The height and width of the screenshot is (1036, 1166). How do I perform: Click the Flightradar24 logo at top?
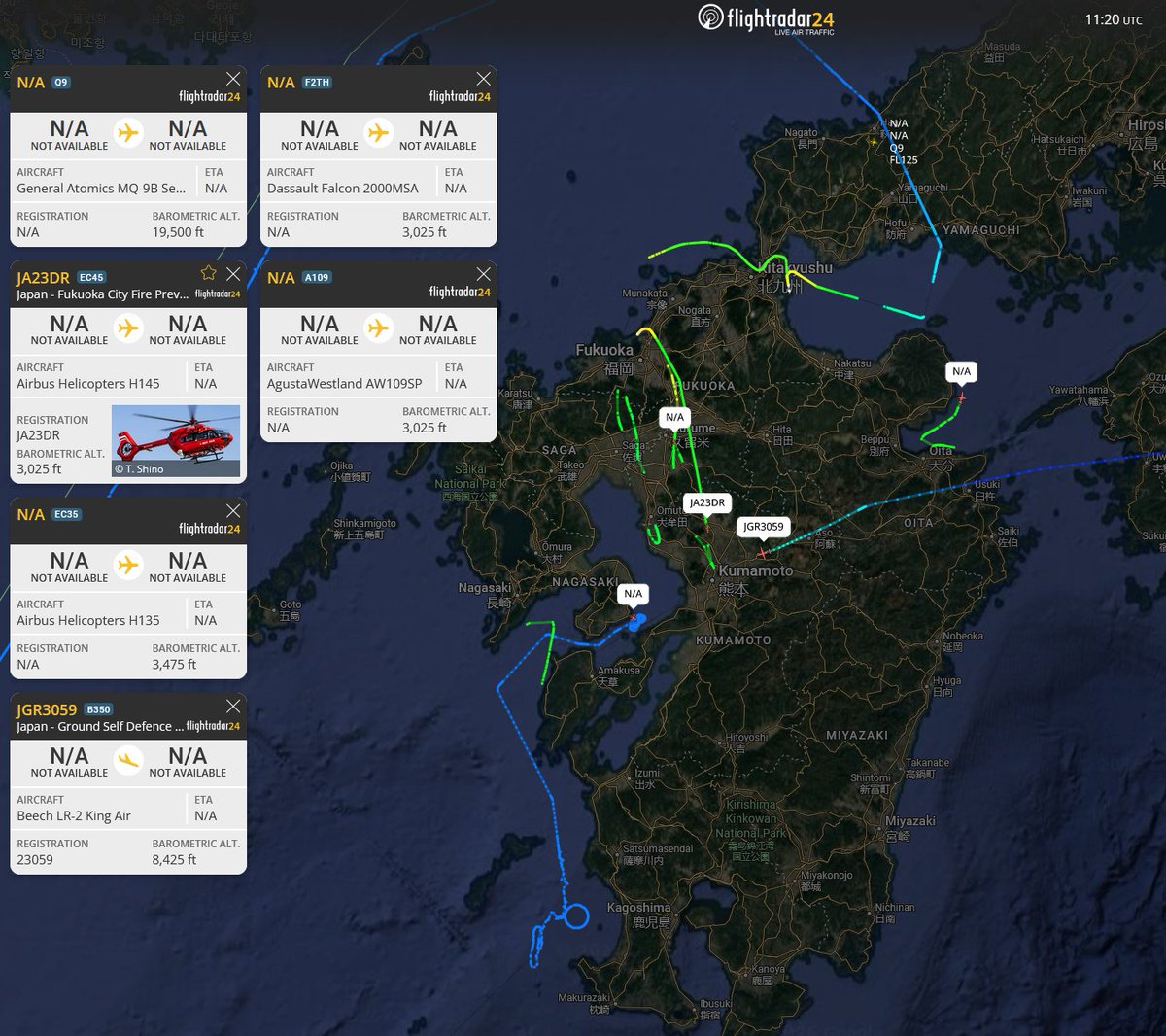pos(766,19)
